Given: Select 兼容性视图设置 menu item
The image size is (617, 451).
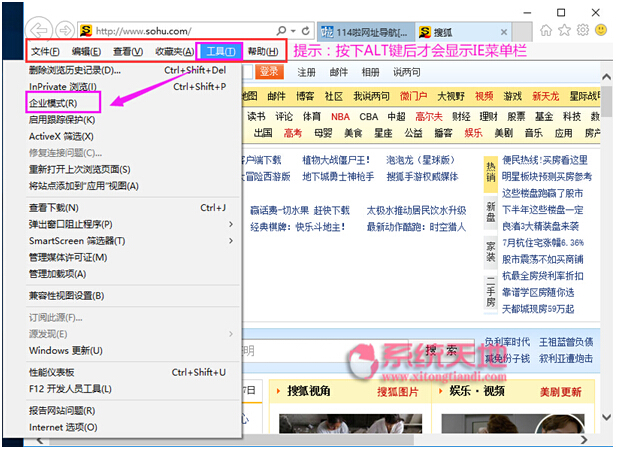Looking at the screenshot, I should pos(74,295).
